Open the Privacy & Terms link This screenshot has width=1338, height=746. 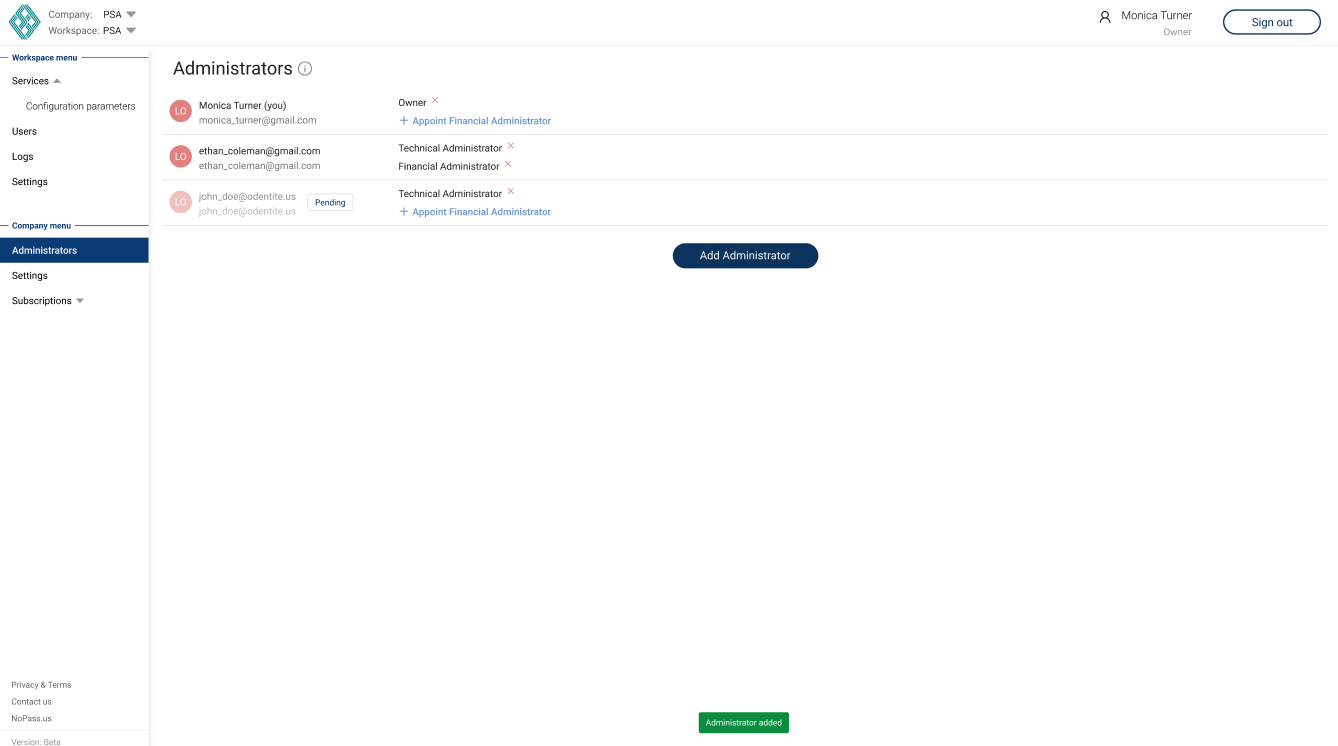(41, 685)
